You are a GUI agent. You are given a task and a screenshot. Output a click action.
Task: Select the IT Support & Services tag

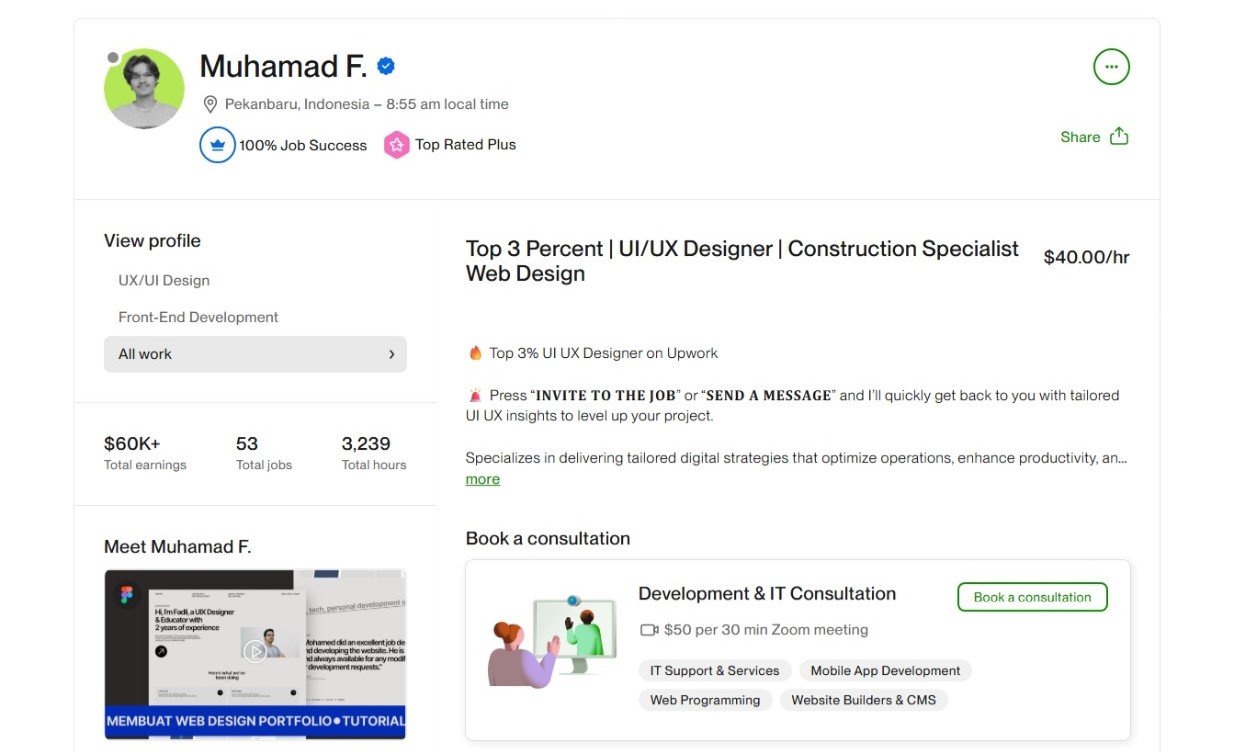pyautogui.click(x=714, y=670)
